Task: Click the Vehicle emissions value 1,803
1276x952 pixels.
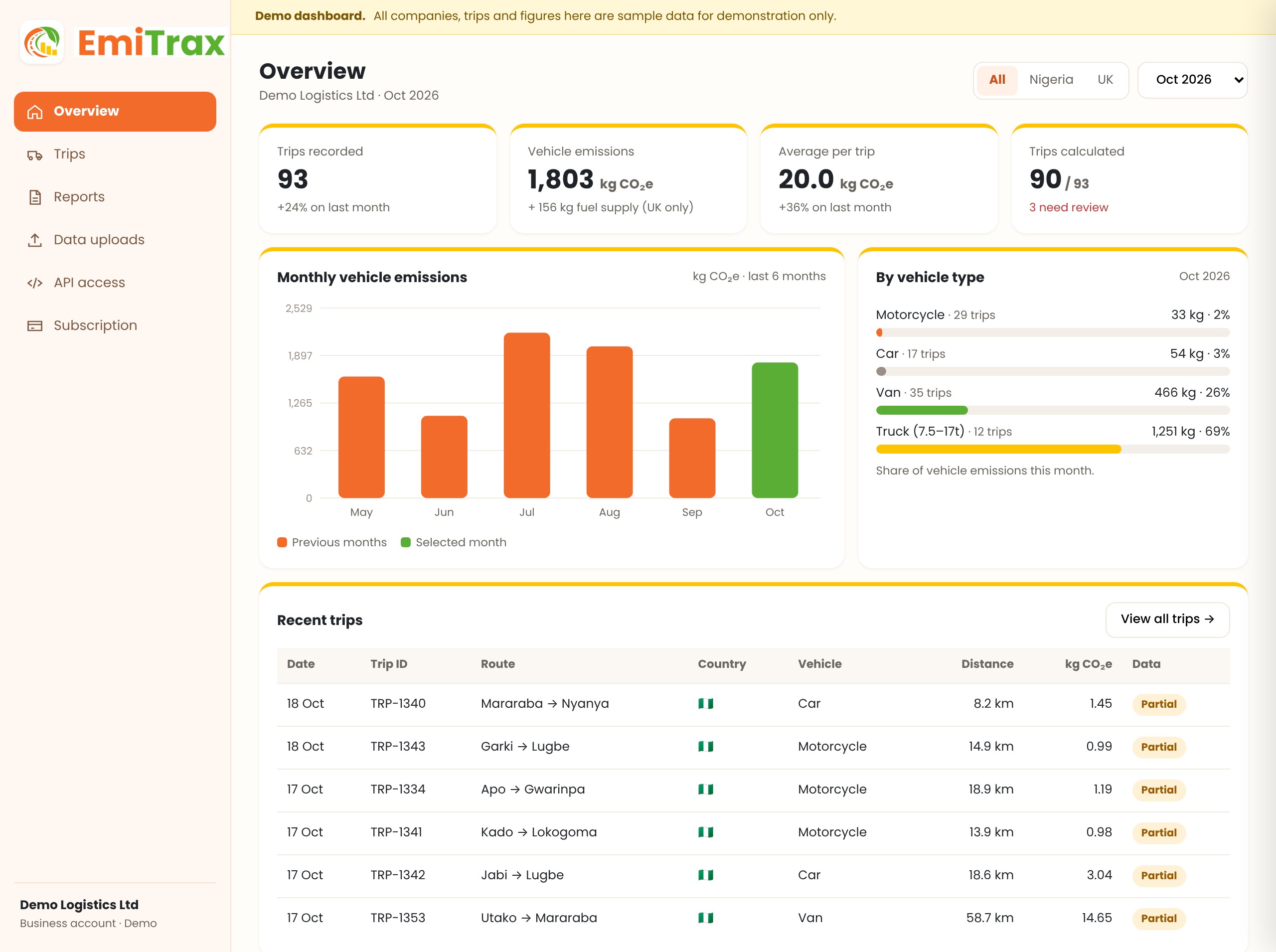Action: (x=560, y=179)
